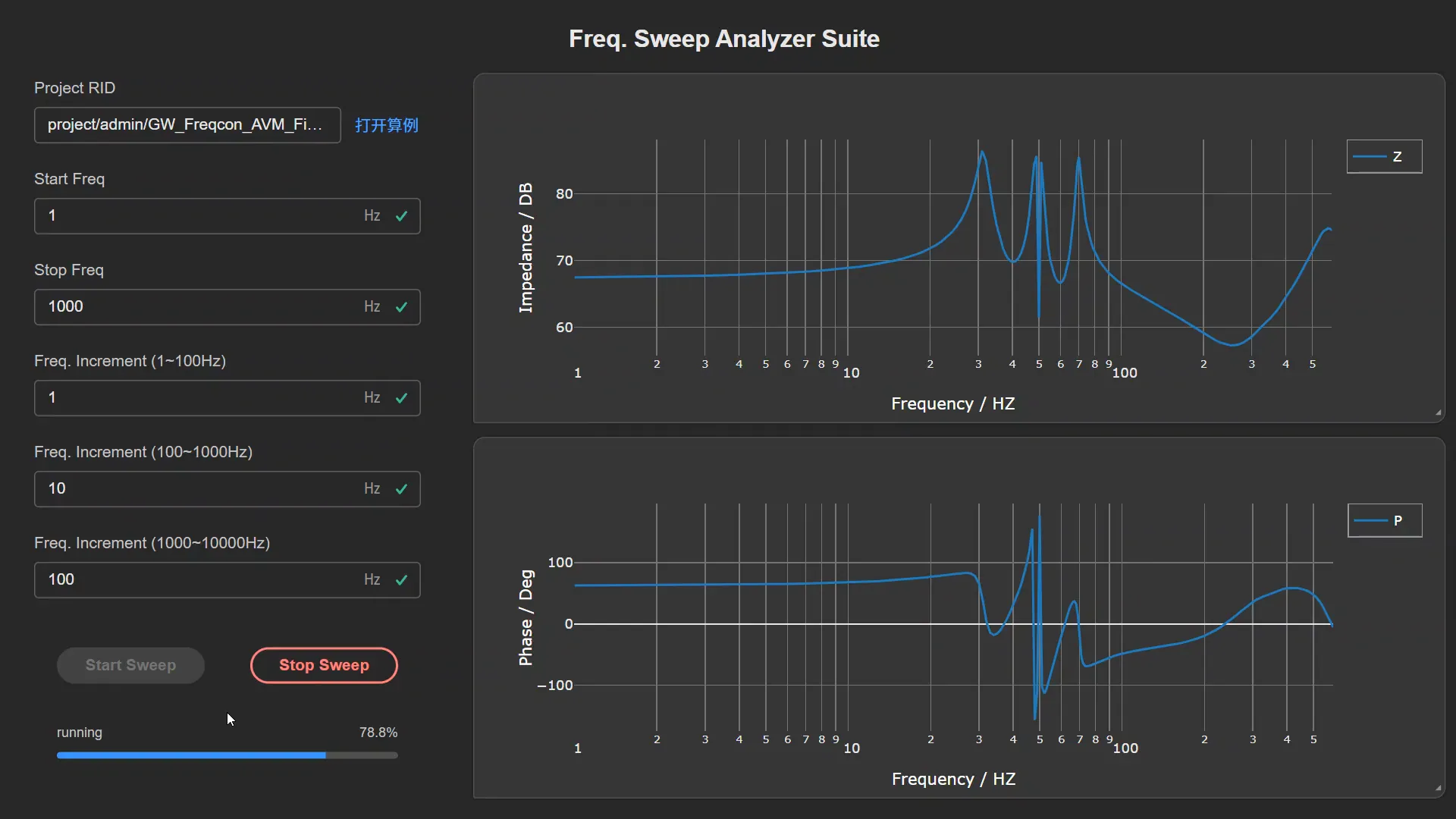The image size is (1456, 819).
Task: Click the green checkmark in Start Freq
Action: click(402, 216)
